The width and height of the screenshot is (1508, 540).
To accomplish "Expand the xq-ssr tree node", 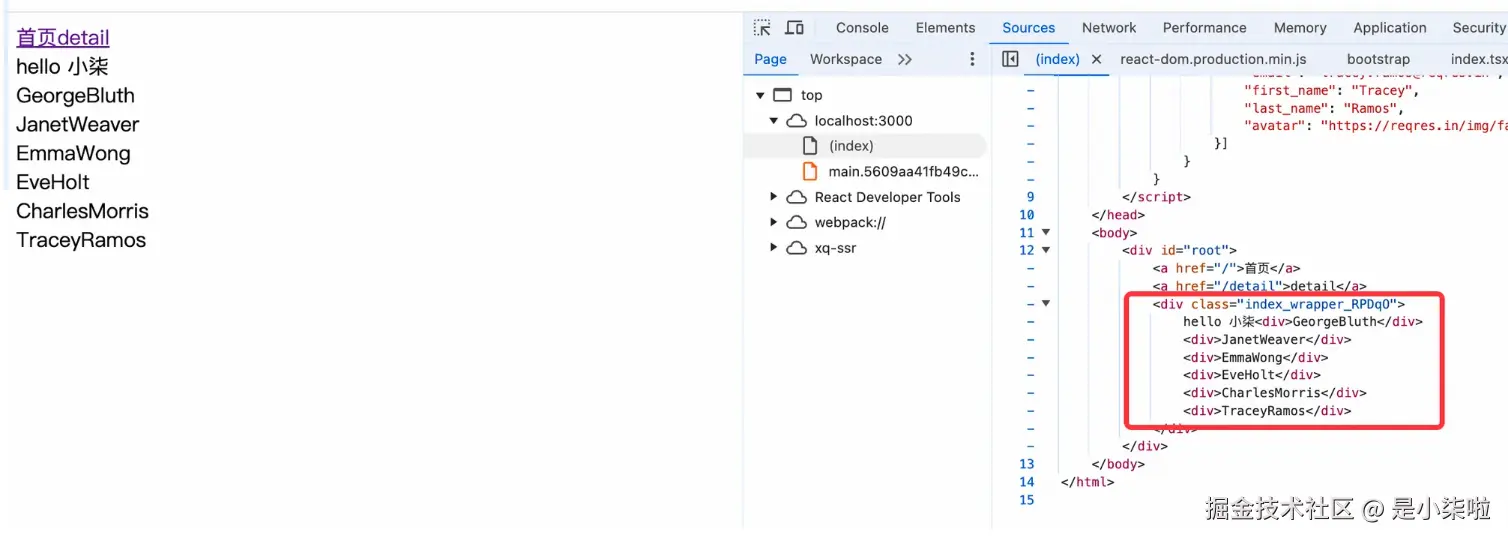I will click(773, 248).
